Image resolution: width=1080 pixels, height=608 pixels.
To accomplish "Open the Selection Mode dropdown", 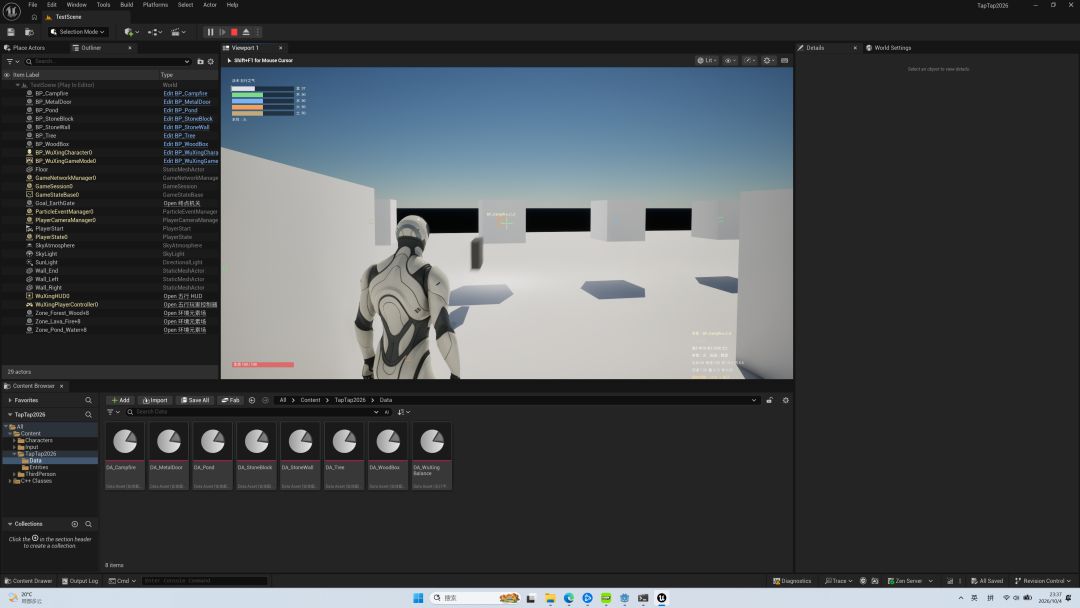I will click(78, 32).
